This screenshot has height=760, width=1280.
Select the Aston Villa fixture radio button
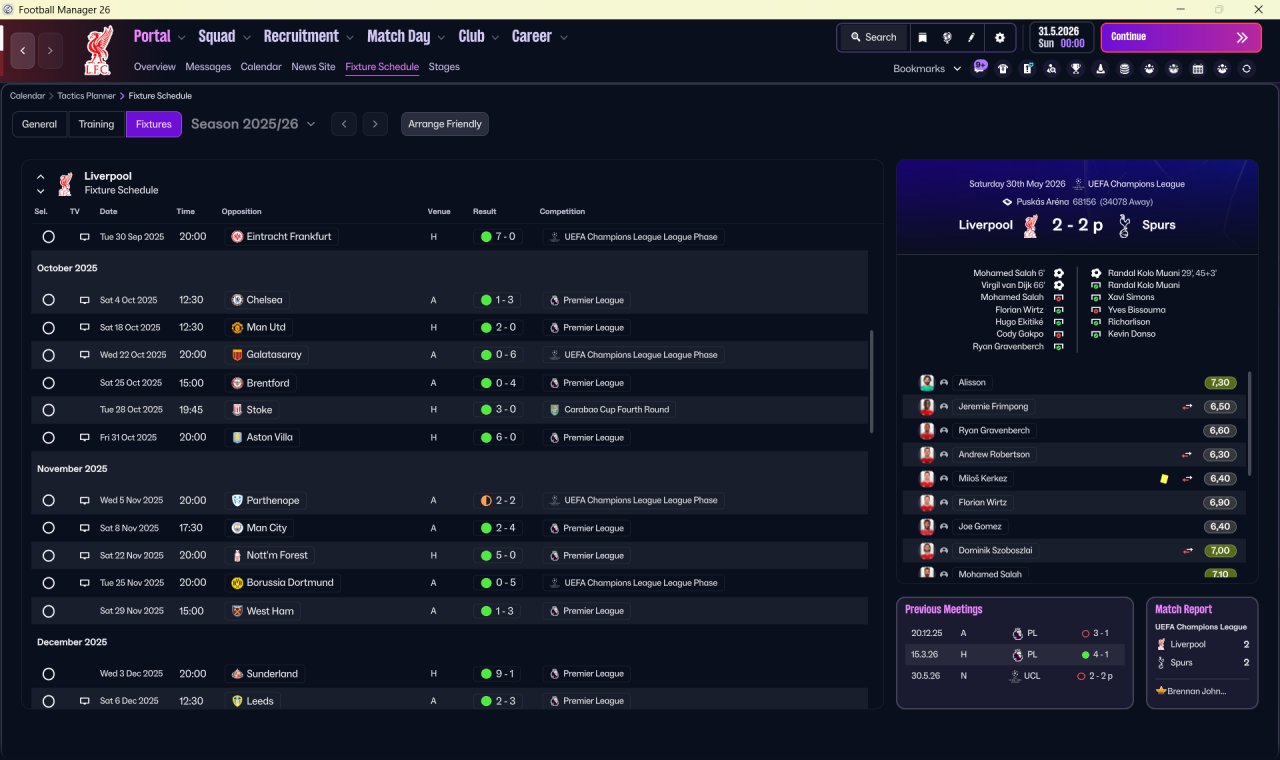(x=48, y=438)
